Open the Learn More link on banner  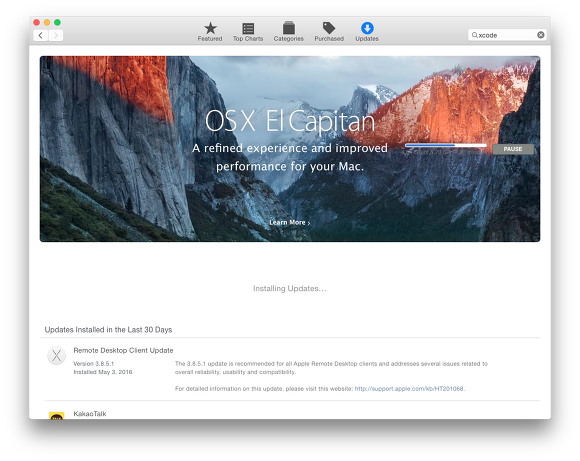coord(289,222)
